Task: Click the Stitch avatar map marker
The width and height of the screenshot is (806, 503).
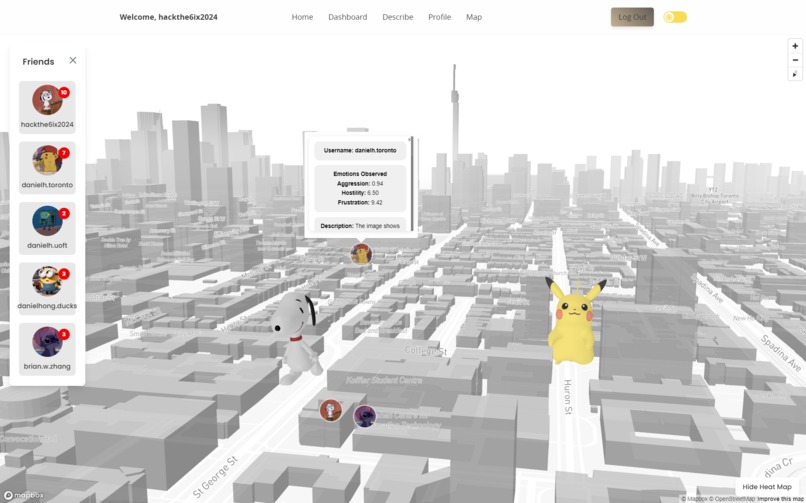Action: coord(364,416)
